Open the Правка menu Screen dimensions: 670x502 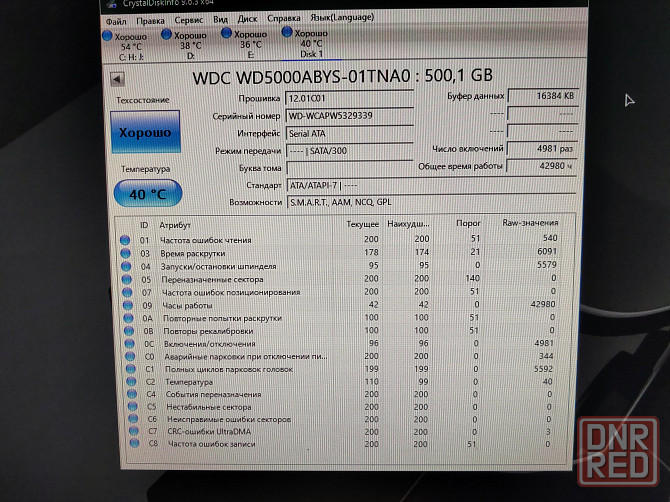pyautogui.click(x=150, y=21)
